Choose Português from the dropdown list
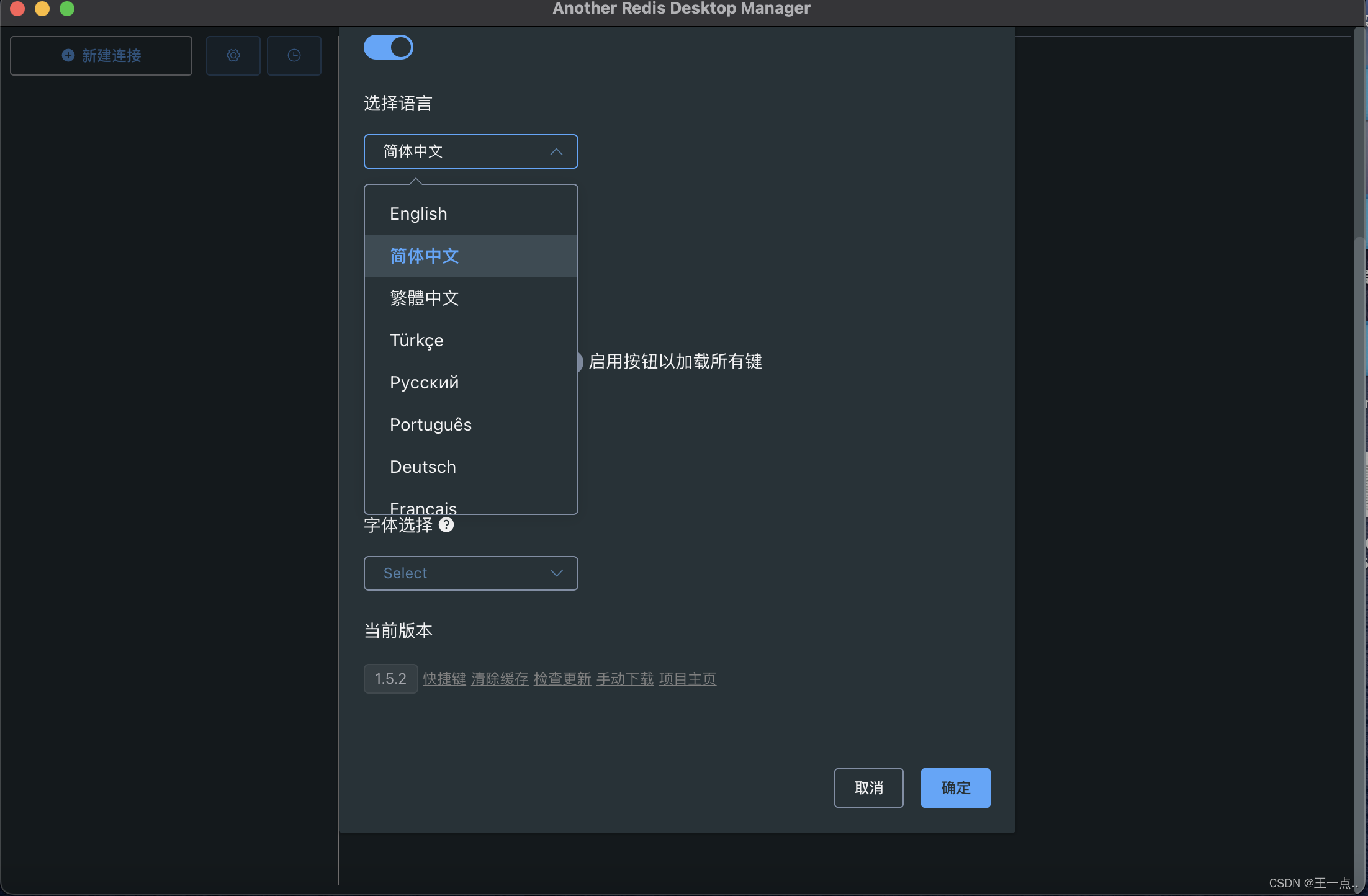Image resolution: width=1368 pixels, height=896 pixels. [x=431, y=424]
